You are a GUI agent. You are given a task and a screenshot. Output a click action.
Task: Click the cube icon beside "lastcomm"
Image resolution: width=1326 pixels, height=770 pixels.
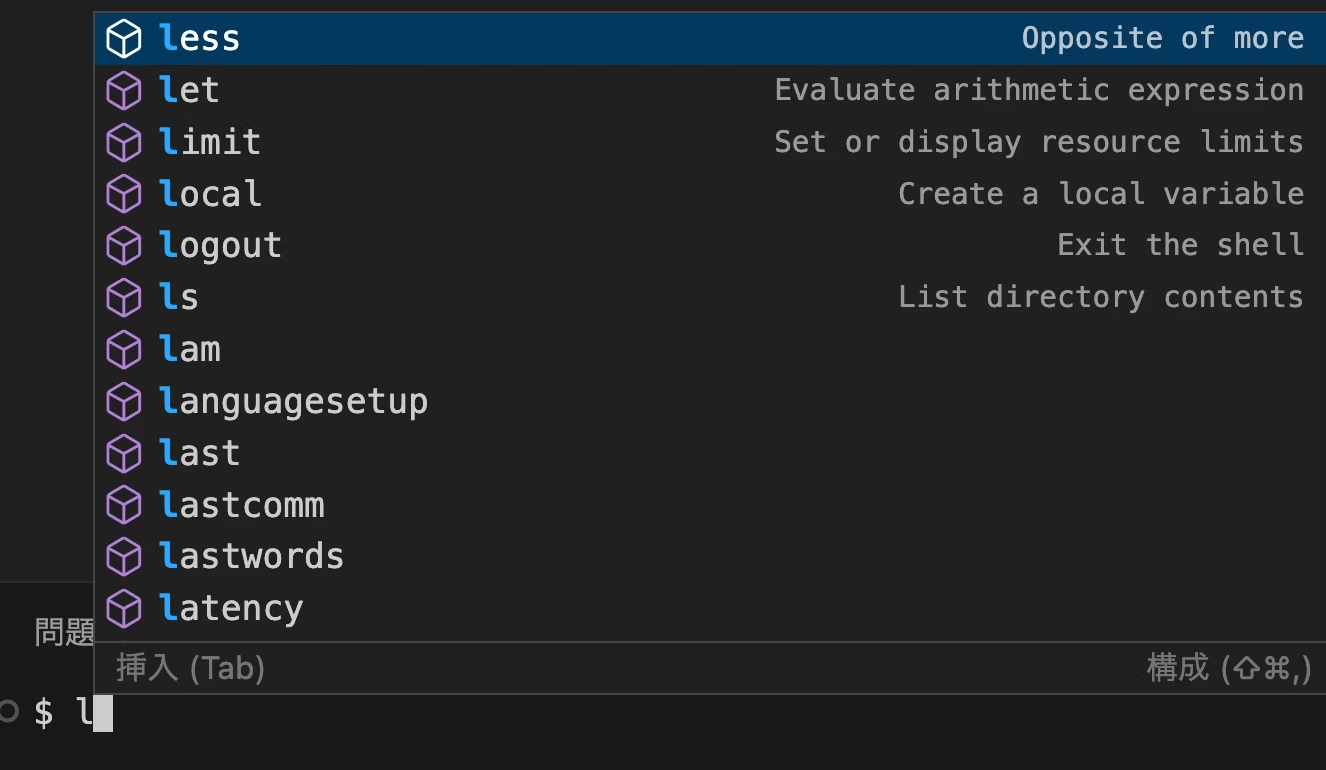[x=124, y=504]
